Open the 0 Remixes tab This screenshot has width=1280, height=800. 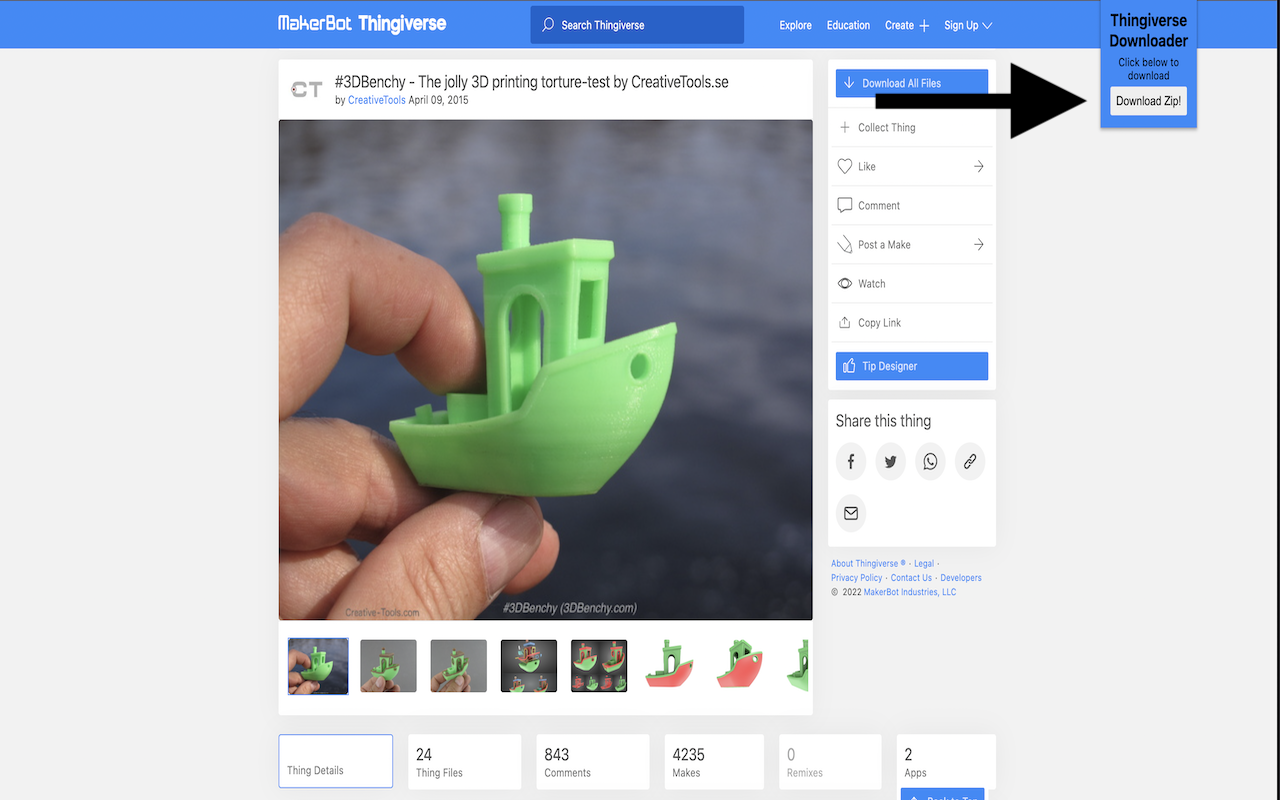point(830,762)
